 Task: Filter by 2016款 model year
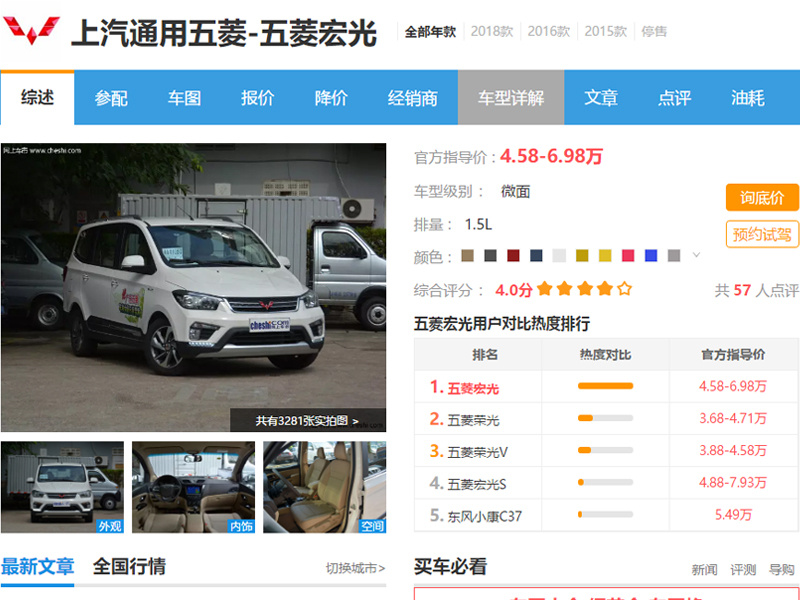point(548,32)
